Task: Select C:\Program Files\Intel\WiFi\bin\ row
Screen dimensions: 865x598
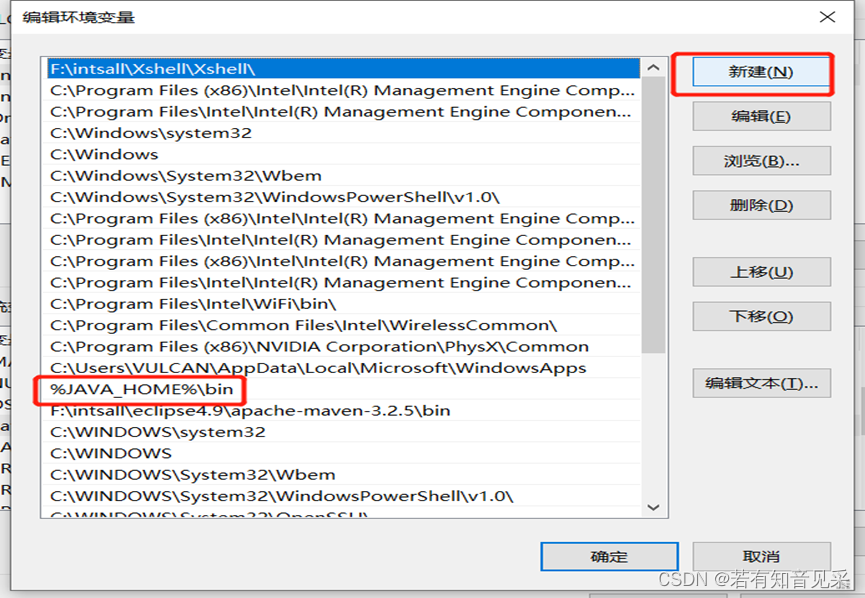Action: click(342, 304)
